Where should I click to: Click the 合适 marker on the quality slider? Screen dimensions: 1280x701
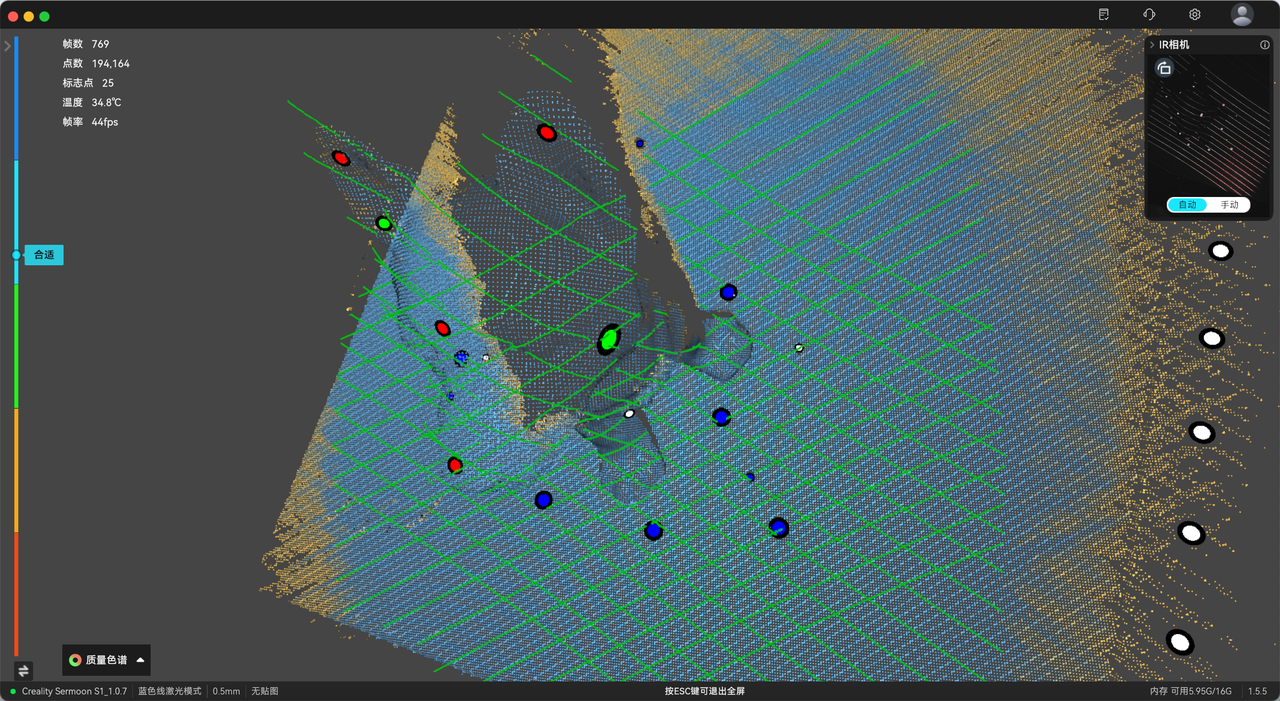pyautogui.click(x=44, y=255)
